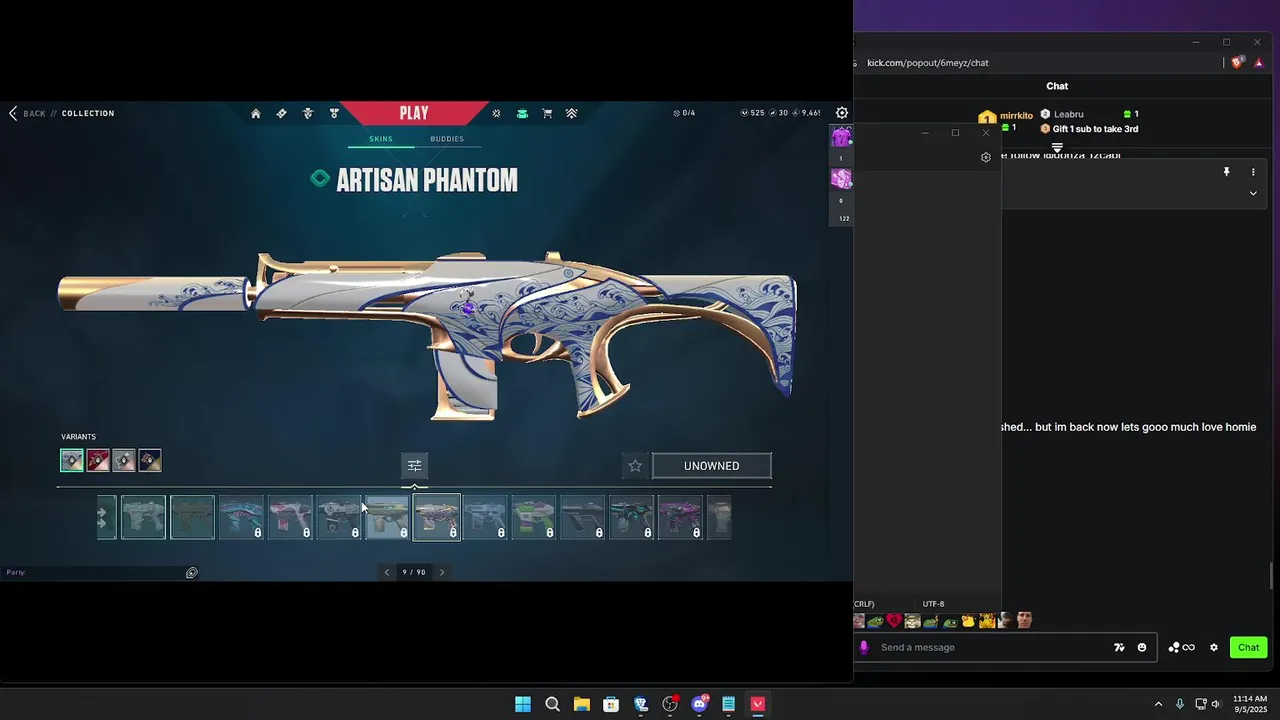Image resolution: width=1280 pixels, height=720 pixels.
Task: Open Windows taskbar Search
Action: 552,704
